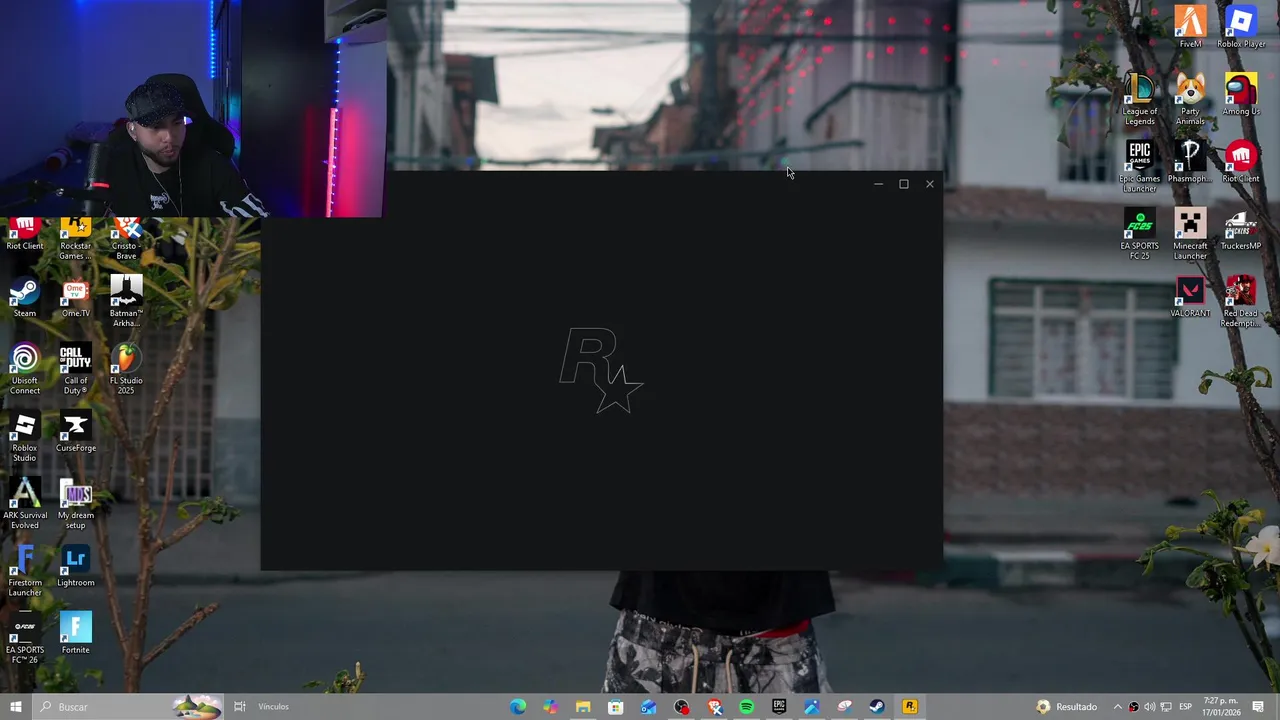Select the Red Dead Redemption shortcut

(x=1241, y=301)
